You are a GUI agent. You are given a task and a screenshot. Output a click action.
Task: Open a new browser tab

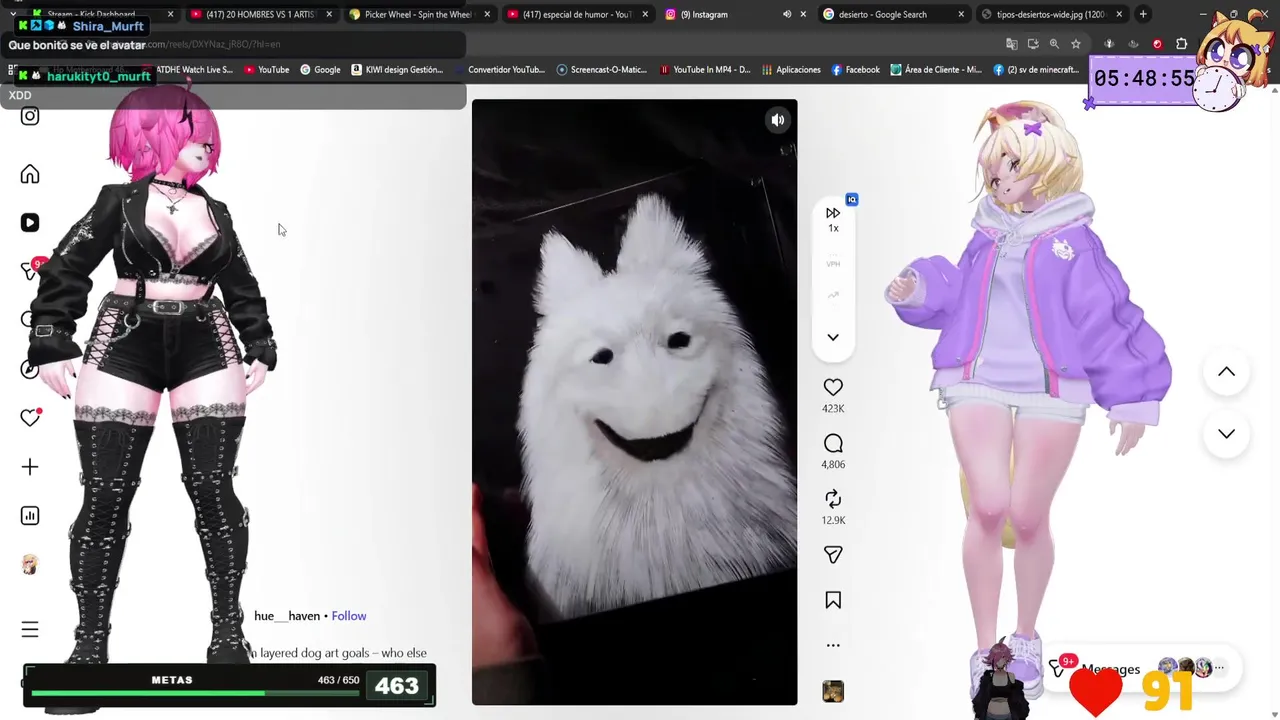pos(1143,14)
